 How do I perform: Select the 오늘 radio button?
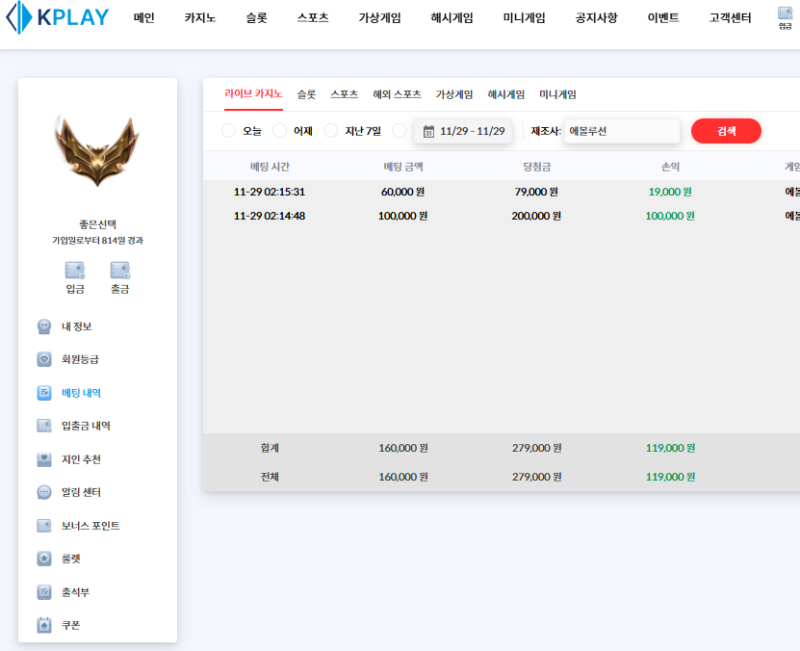(x=229, y=130)
